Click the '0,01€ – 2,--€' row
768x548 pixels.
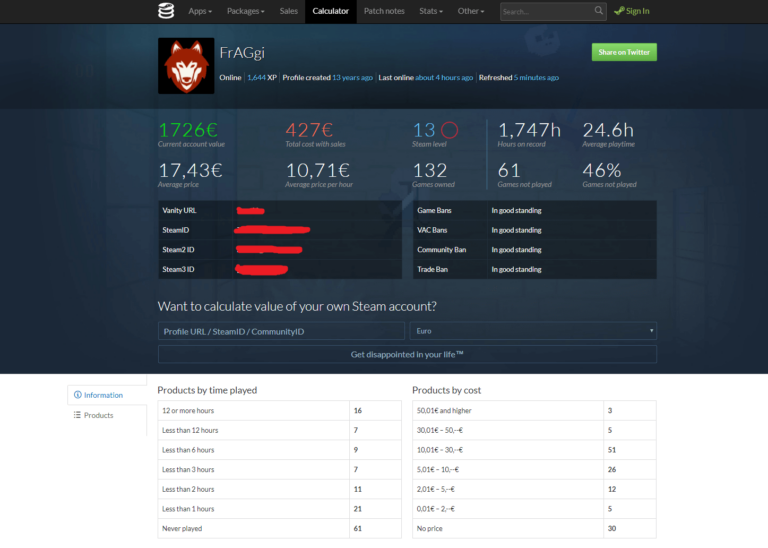(x=534, y=508)
